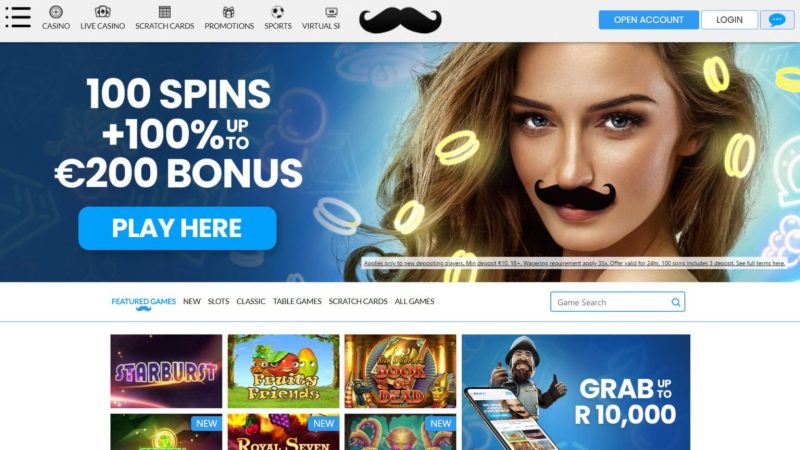Click the Open Account button
This screenshot has height=450, width=800.
pos(648,20)
